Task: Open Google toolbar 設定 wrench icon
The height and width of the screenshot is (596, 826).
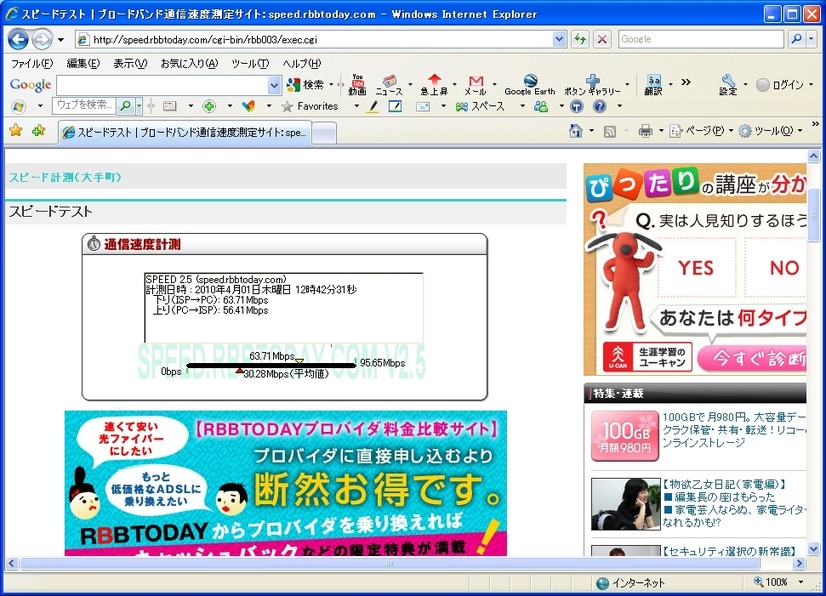Action: point(728,84)
